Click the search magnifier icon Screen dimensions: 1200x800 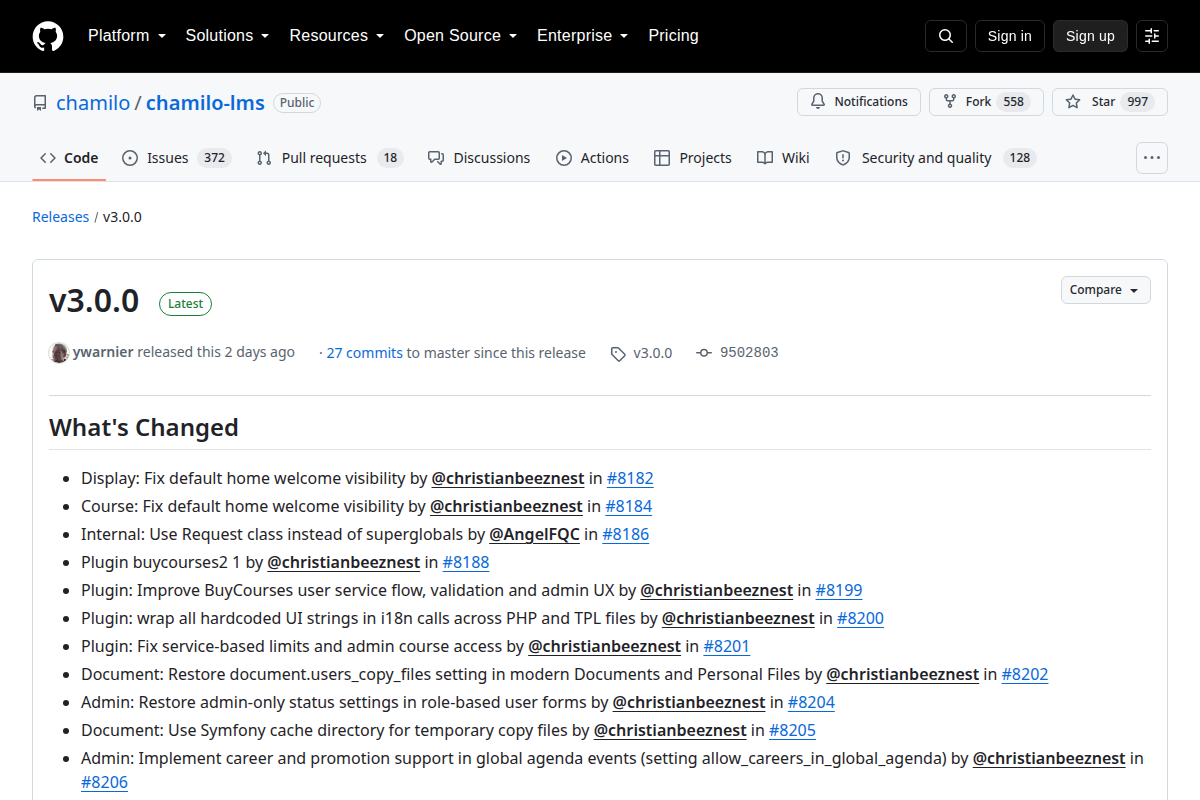[x=946, y=36]
